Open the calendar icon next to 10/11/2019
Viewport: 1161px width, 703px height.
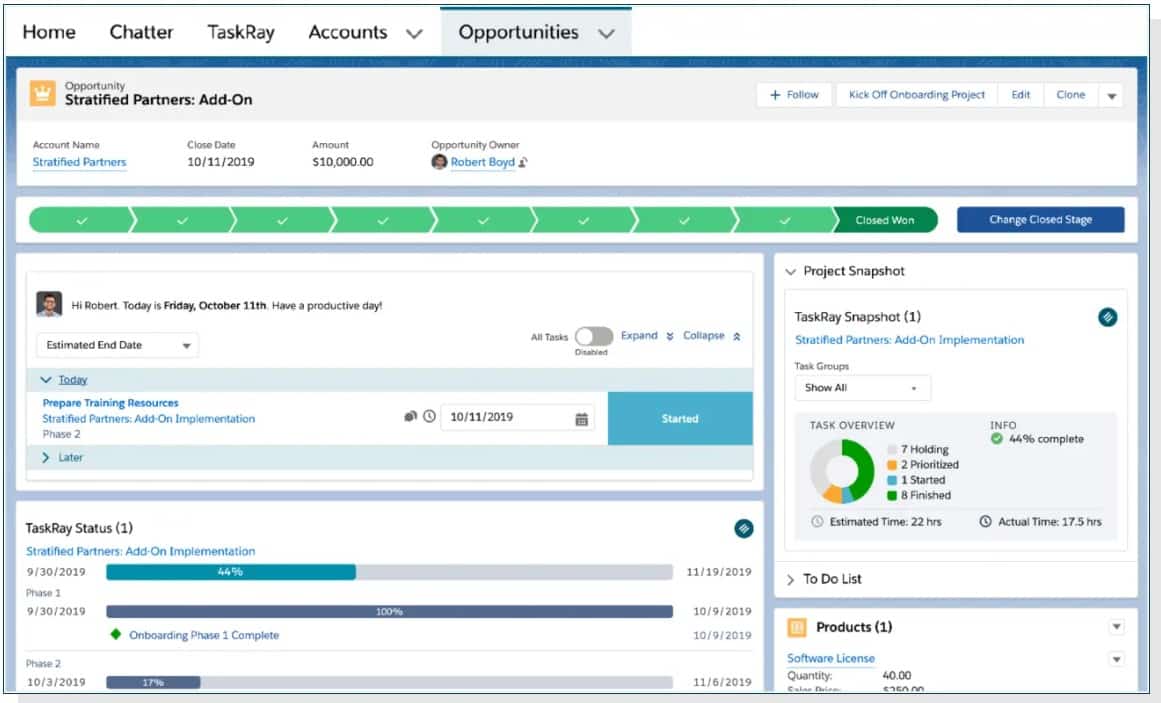pos(581,419)
